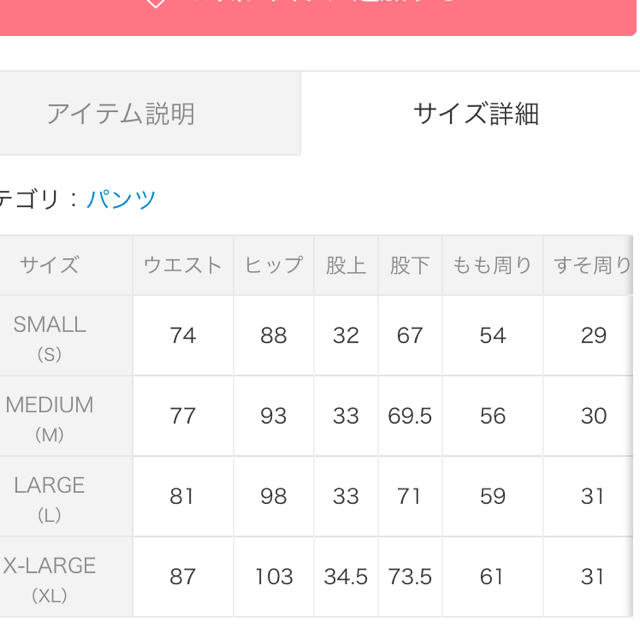Click the pink favorite button

[318, 17]
